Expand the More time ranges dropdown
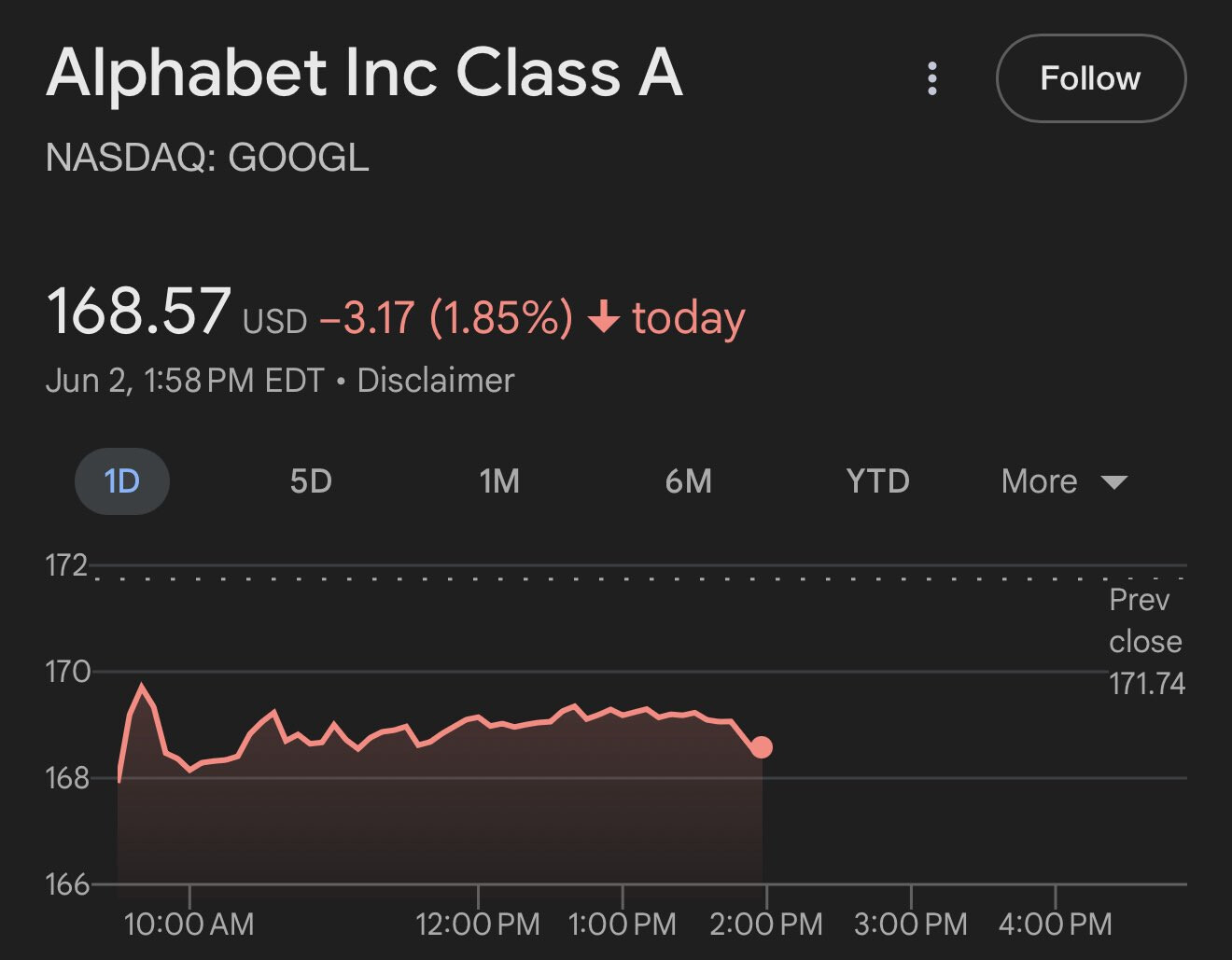The height and width of the screenshot is (960, 1232). coord(1064,481)
